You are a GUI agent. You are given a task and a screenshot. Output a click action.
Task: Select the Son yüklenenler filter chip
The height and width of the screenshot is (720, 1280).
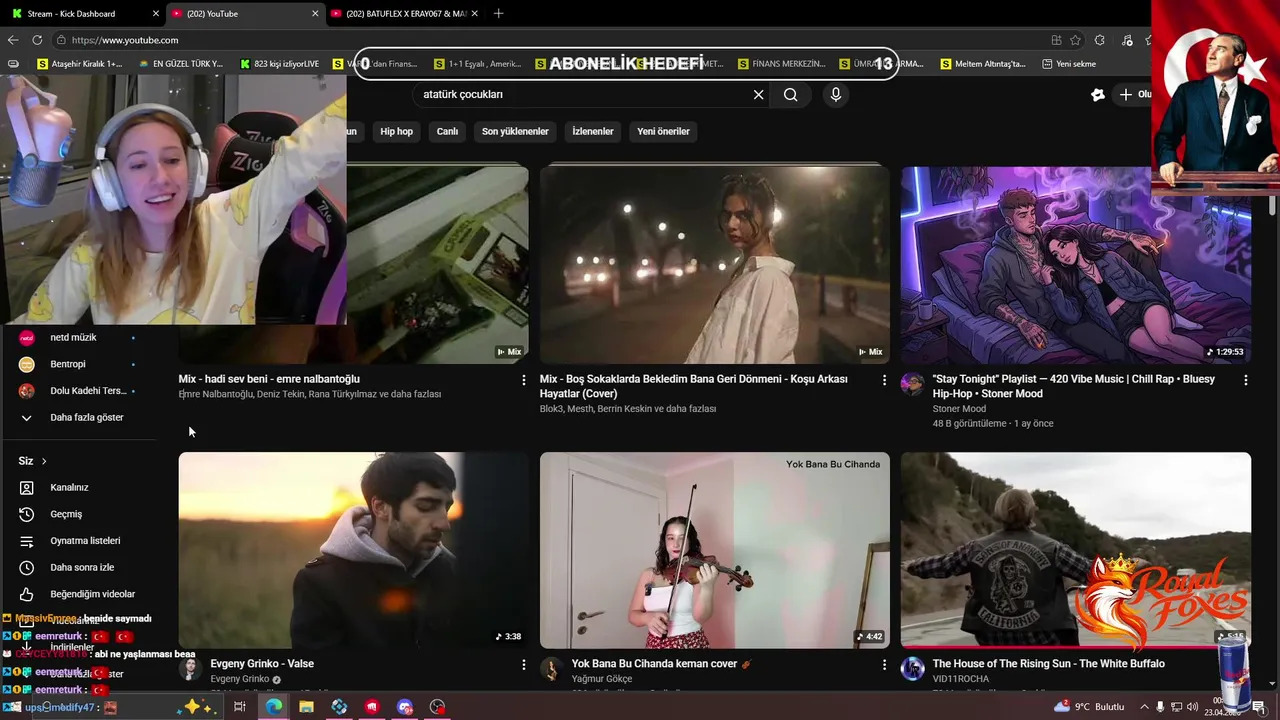pyautogui.click(x=515, y=131)
